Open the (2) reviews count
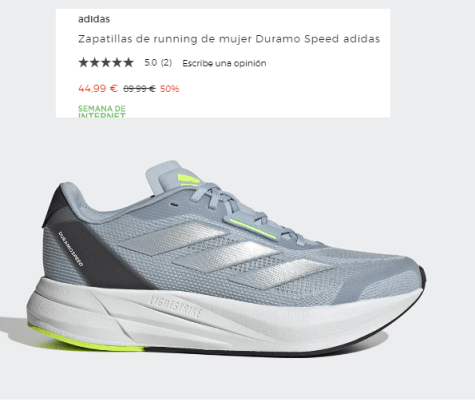Image resolution: width=475 pixels, height=418 pixels. (x=166, y=63)
